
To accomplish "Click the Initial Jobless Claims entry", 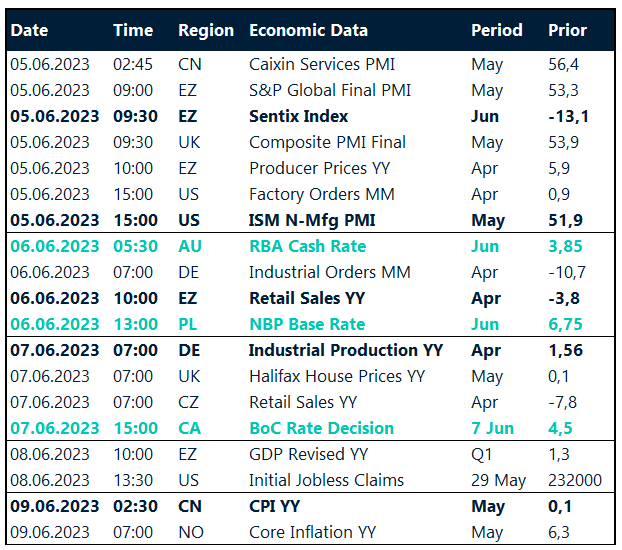I will coord(326,480).
